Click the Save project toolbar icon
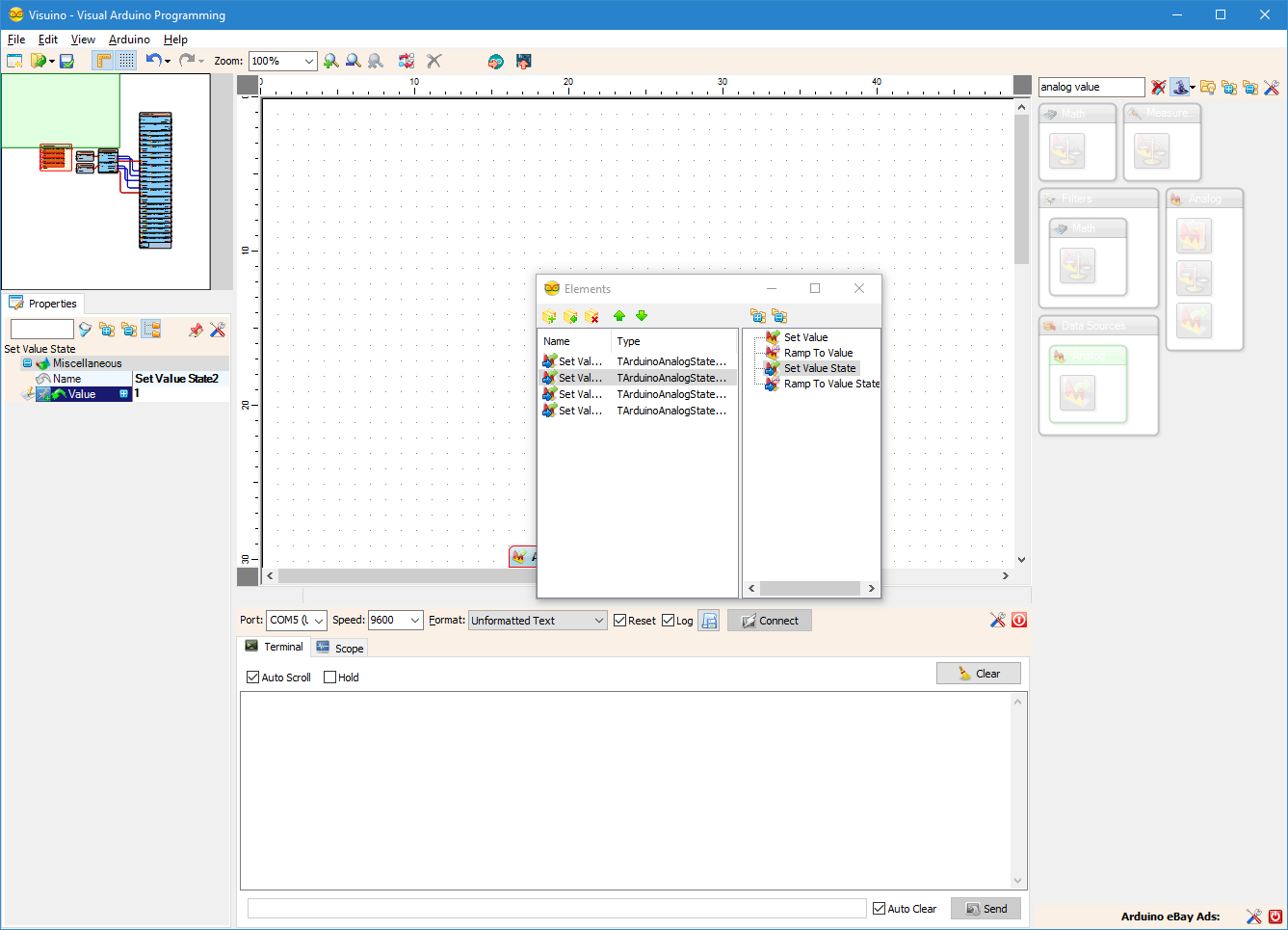The height and width of the screenshot is (930, 1288). pos(66,61)
